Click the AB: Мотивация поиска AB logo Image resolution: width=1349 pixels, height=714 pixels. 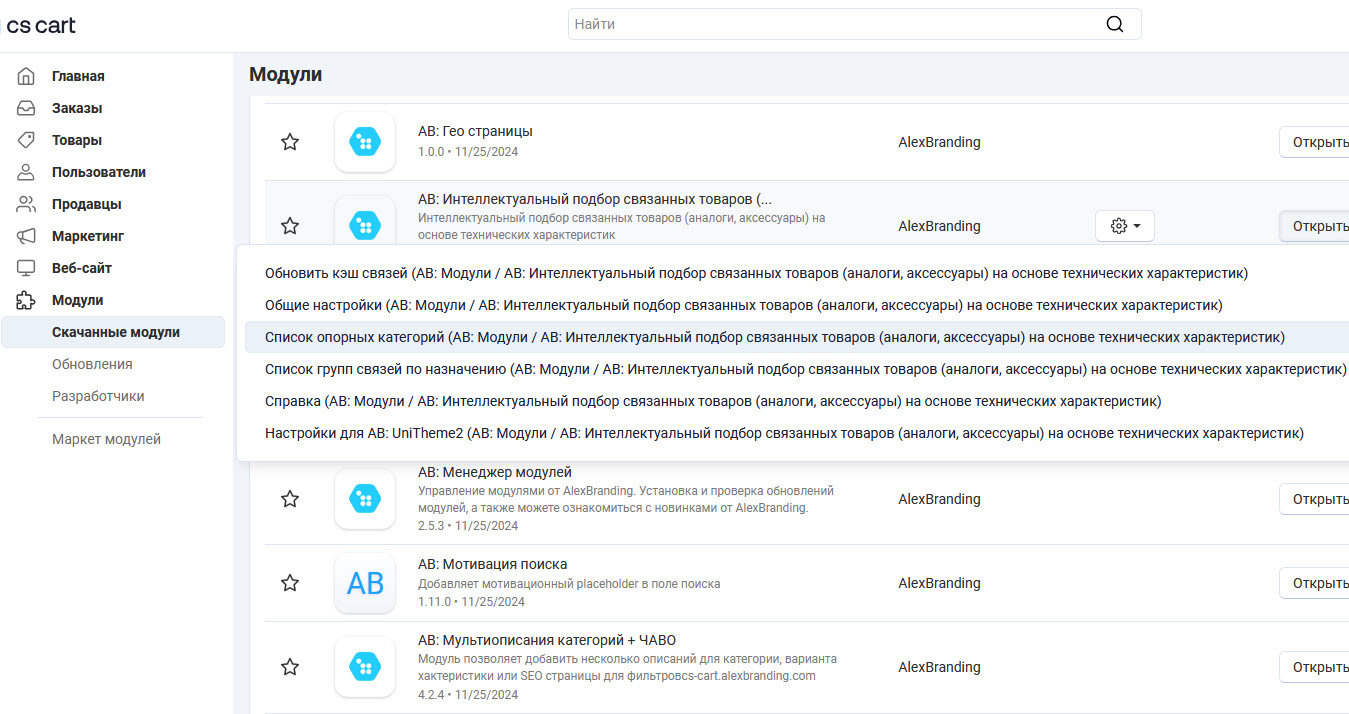pyautogui.click(x=365, y=583)
